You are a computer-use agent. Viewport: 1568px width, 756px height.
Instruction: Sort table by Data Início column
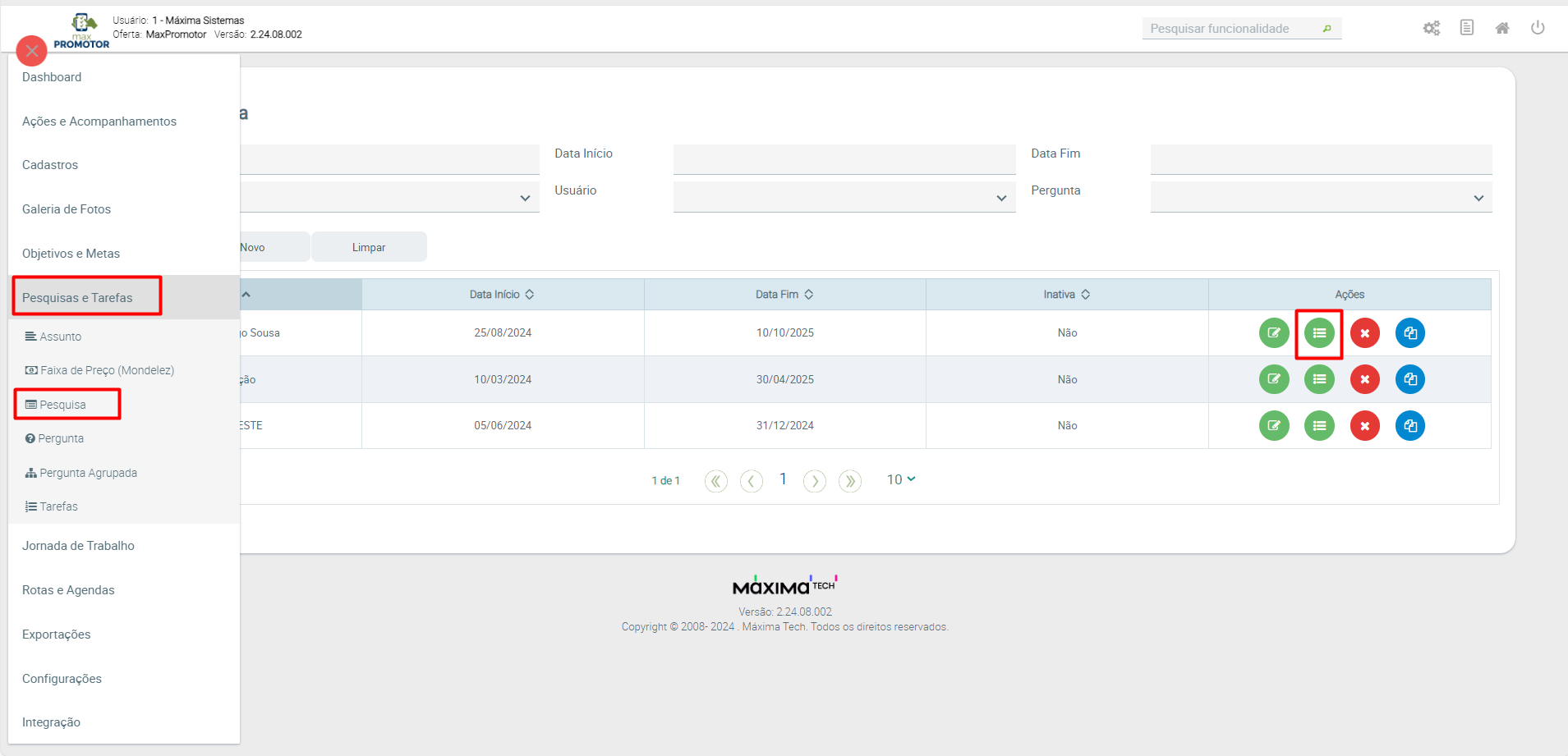pos(502,295)
